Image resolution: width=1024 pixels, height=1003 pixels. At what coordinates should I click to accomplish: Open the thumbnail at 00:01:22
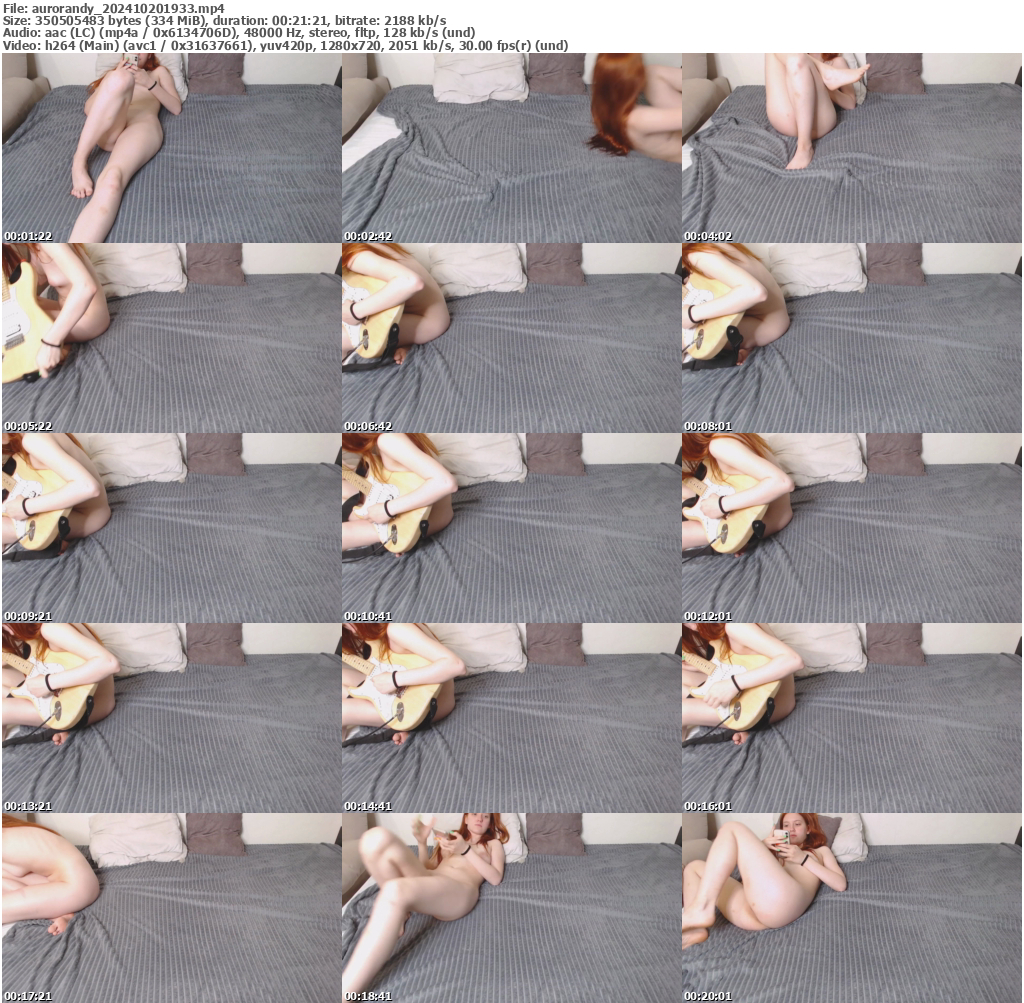pyautogui.click(x=170, y=148)
